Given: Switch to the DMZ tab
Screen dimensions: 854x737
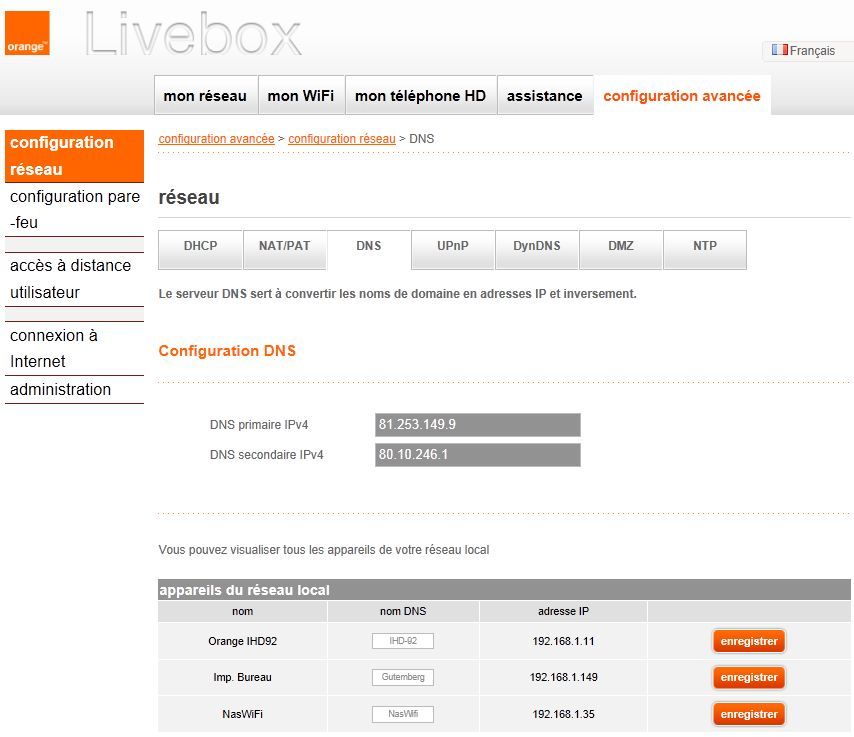Looking at the screenshot, I should coord(620,246).
